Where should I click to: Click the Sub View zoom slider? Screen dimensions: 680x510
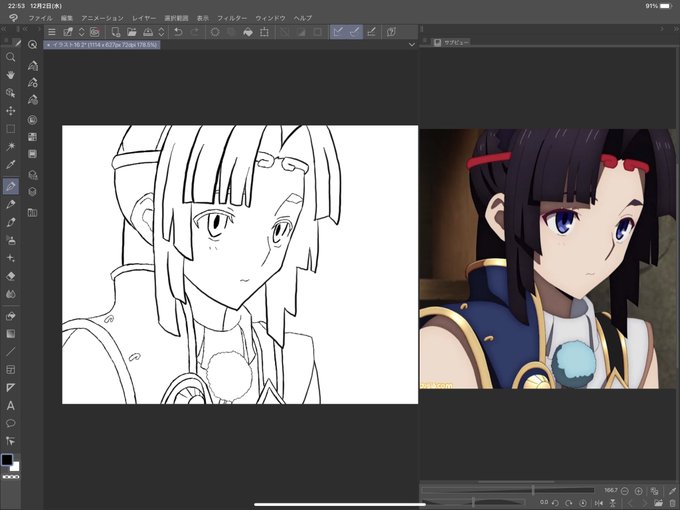508,490
